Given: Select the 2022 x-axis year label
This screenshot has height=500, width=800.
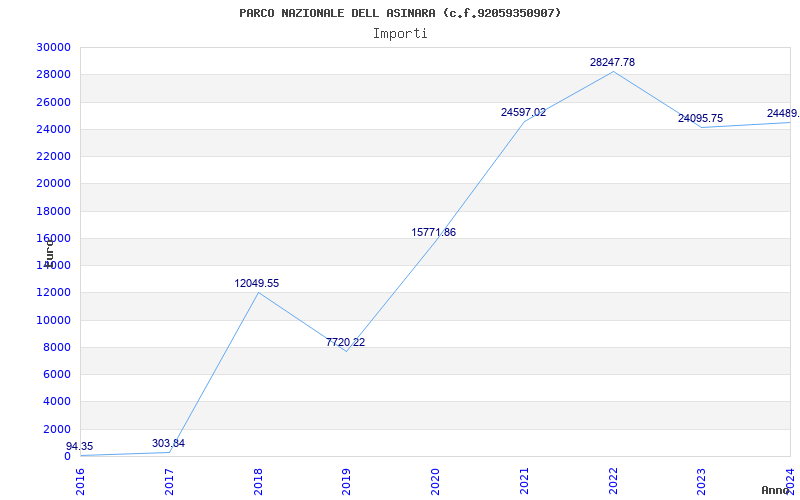Looking at the screenshot, I should (613, 481).
